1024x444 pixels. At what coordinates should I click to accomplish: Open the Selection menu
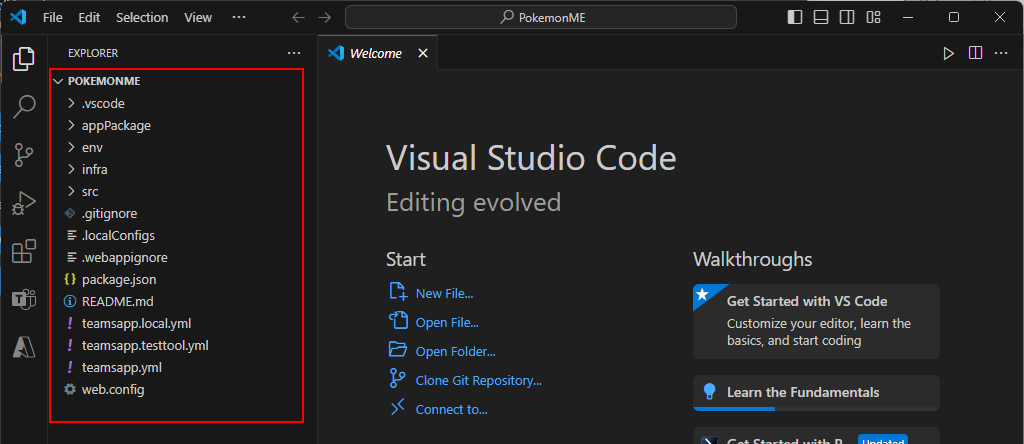pyautogui.click(x=142, y=18)
